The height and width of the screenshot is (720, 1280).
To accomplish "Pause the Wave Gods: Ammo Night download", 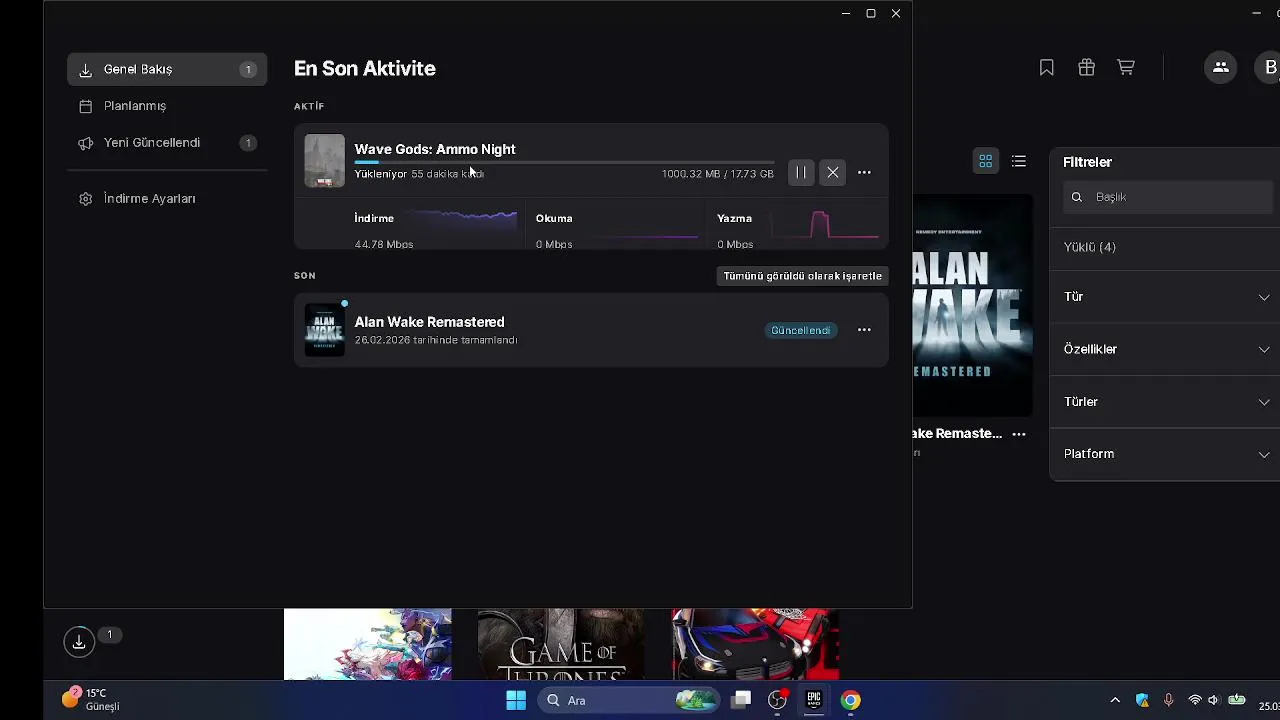I will [x=801, y=173].
